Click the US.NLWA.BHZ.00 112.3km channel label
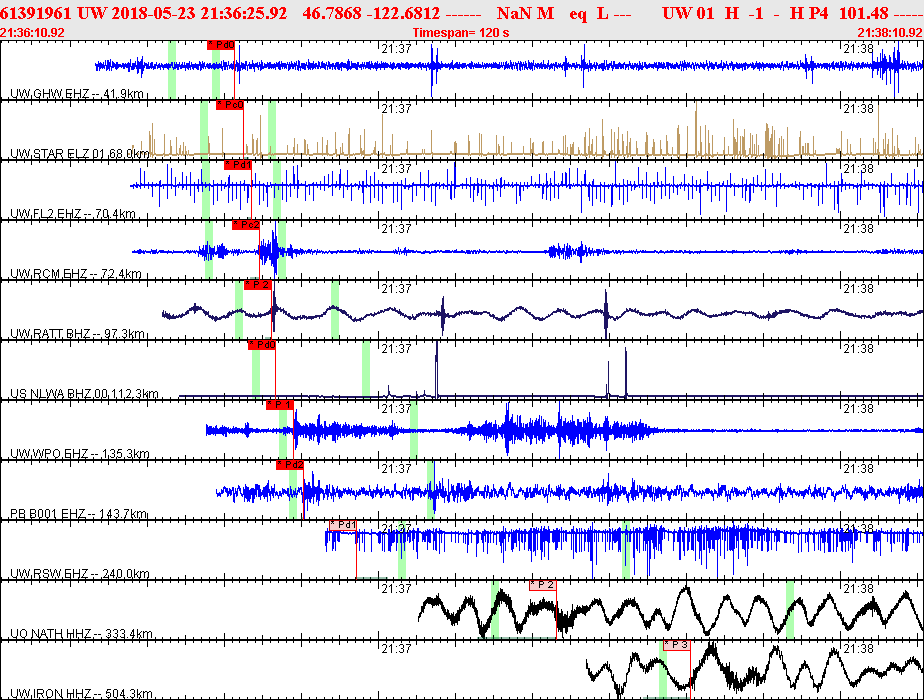Viewport: 924px width, 700px height. tap(84, 394)
